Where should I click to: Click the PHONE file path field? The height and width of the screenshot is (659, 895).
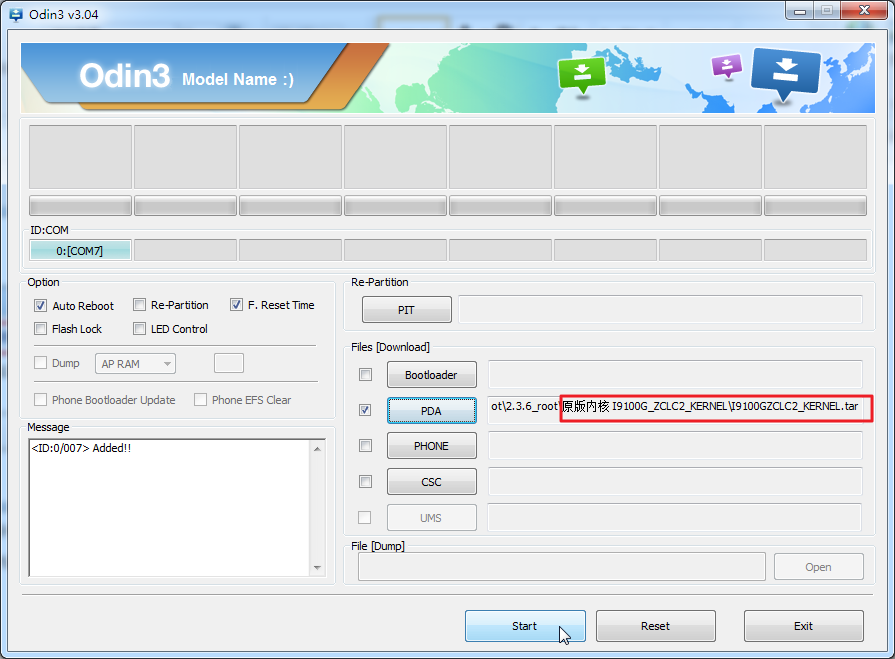(x=675, y=445)
